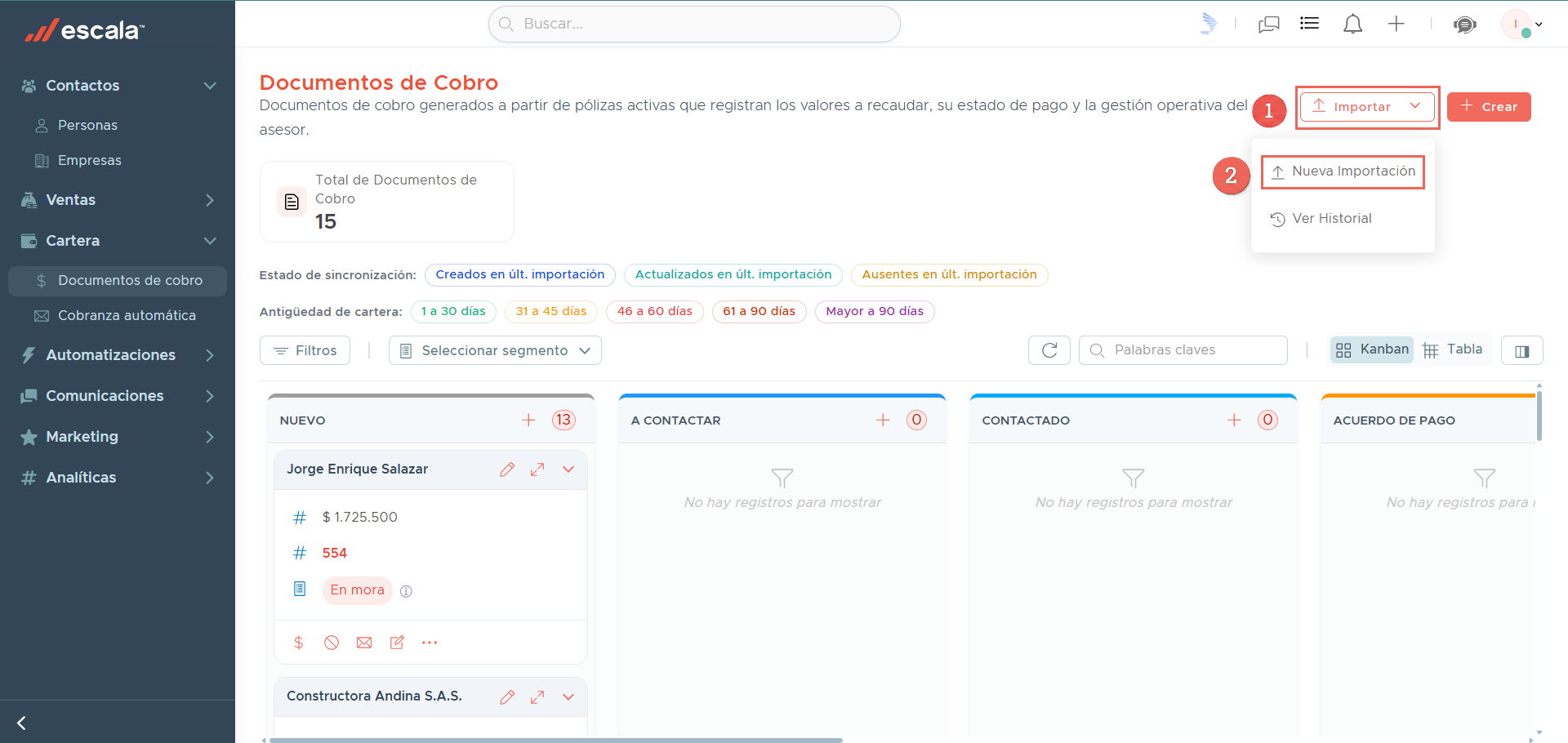Screen dimensions: 1568x743
Task: Add a document in the NUEVO column
Action: click(528, 420)
